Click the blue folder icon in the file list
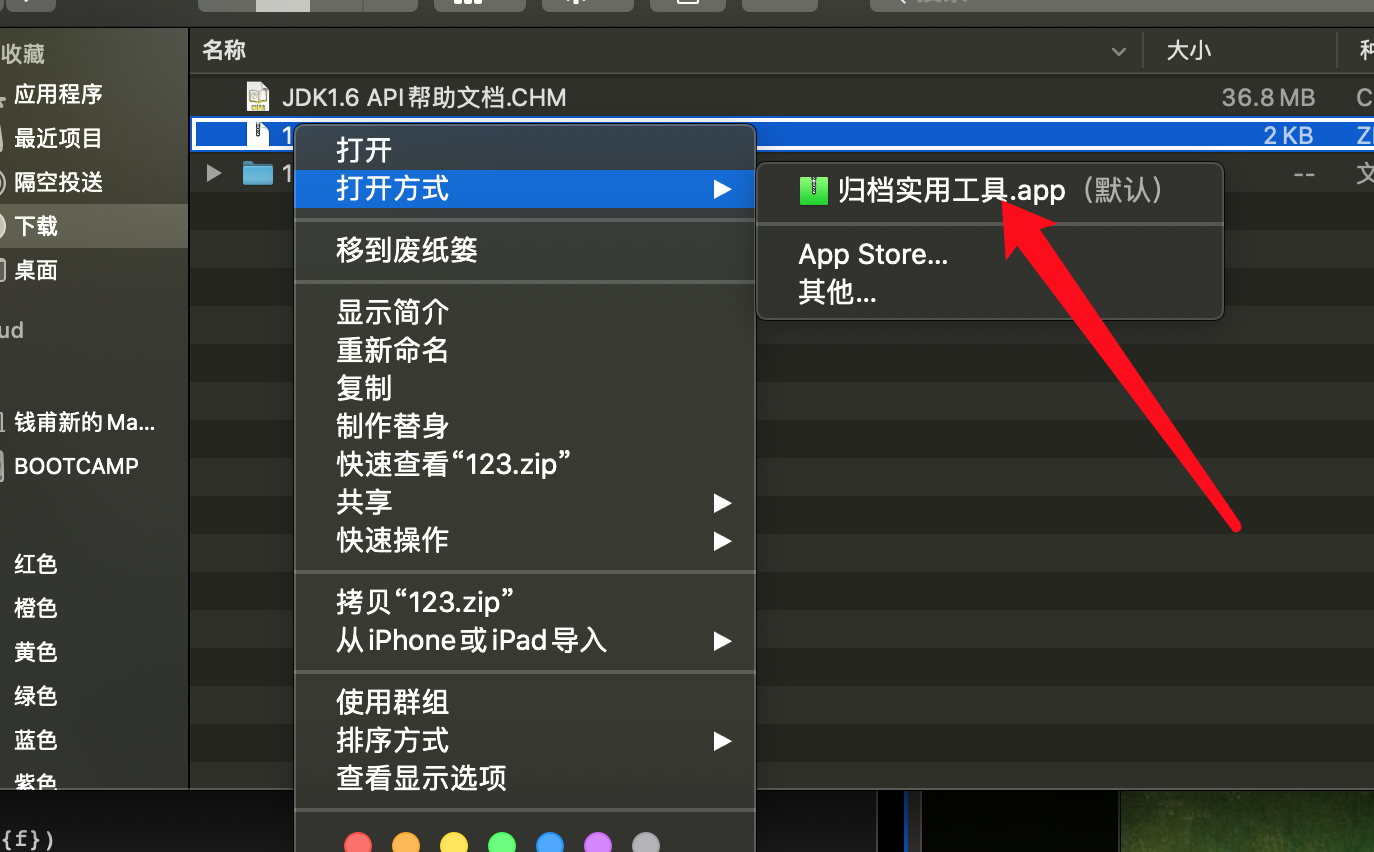The height and width of the screenshot is (852, 1374). (x=258, y=172)
